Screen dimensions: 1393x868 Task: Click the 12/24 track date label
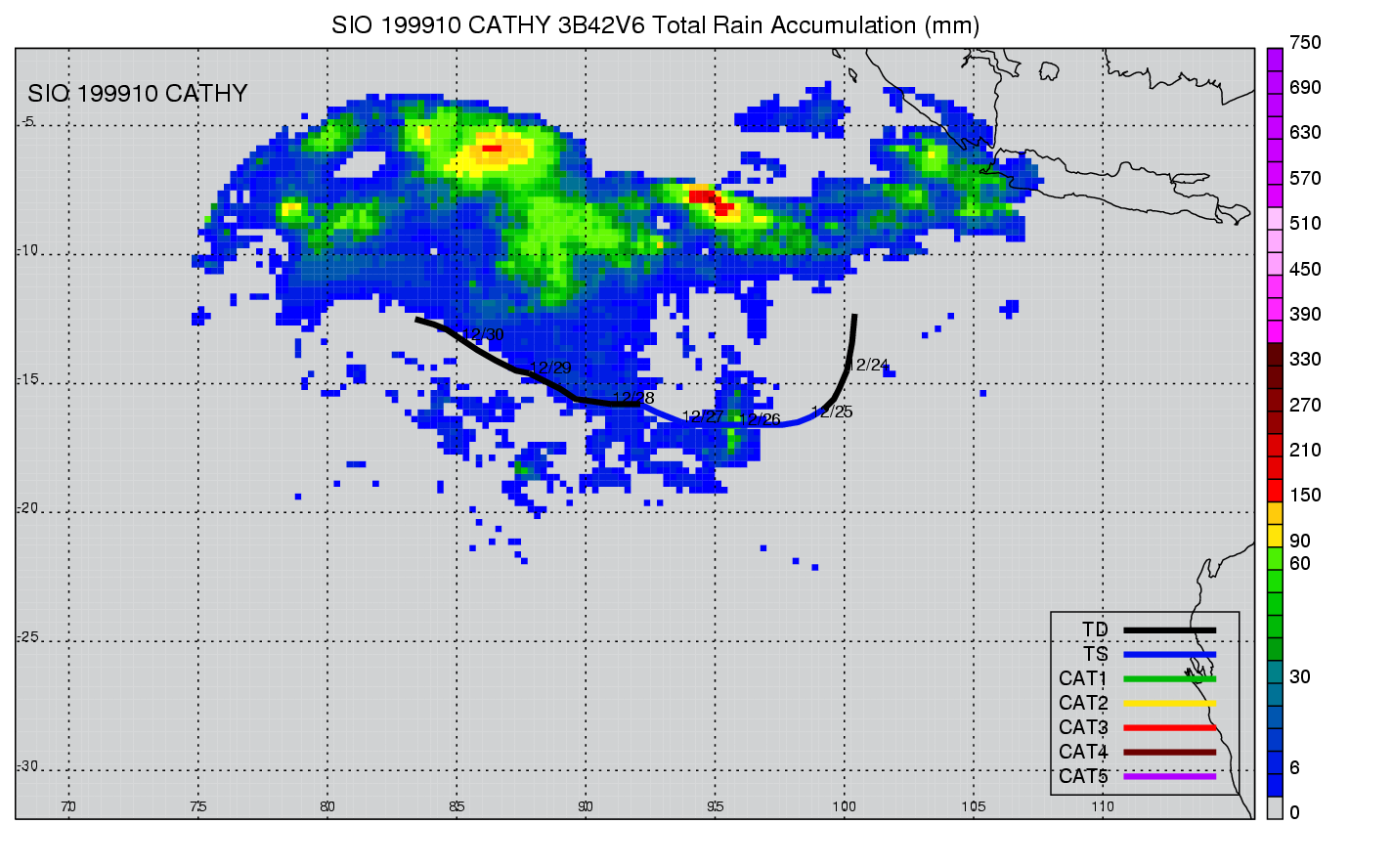tap(866, 366)
